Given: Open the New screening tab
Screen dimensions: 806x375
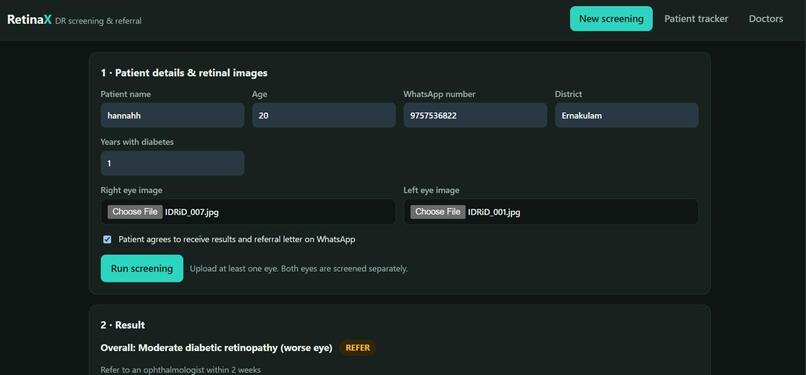Looking at the screenshot, I should click(611, 18).
